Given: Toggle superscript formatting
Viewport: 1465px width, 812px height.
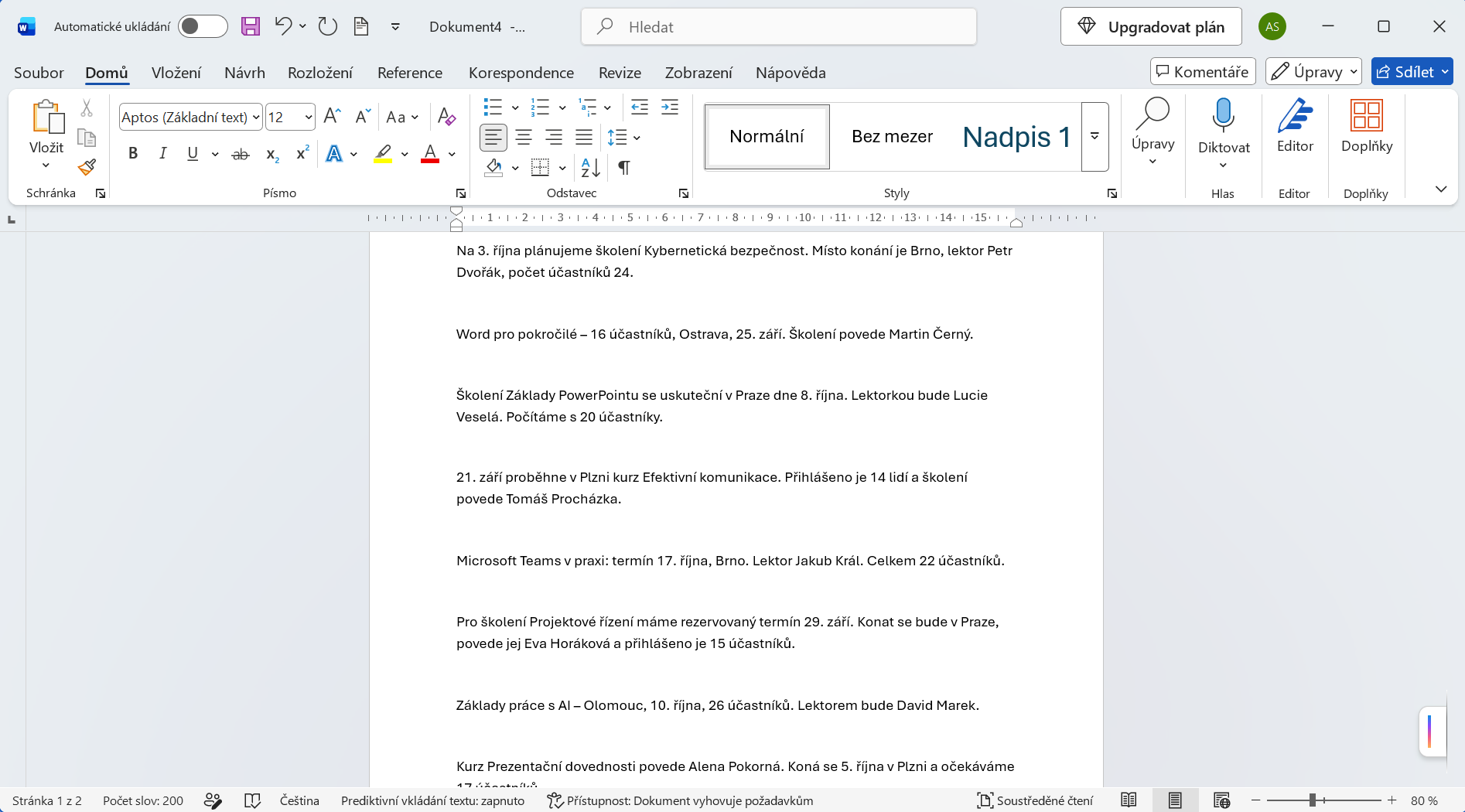Looking at the screenshot, I should pos(302,153).
